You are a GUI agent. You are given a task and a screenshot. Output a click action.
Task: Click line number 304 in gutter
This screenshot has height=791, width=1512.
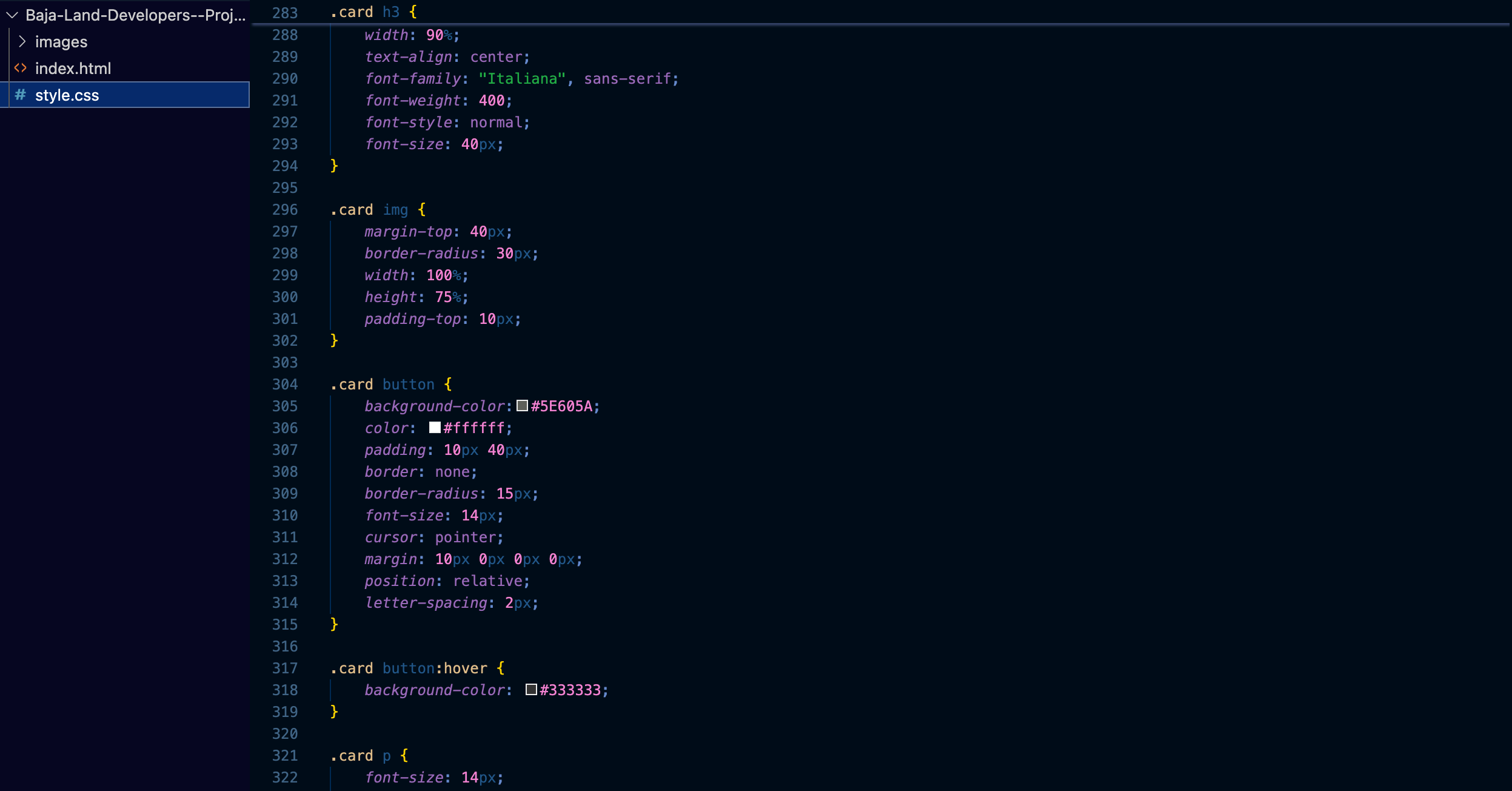[x=285, y=385]
